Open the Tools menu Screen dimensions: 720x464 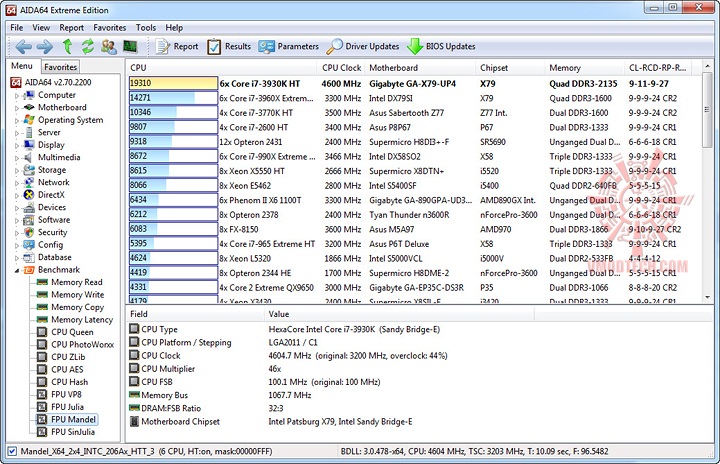coord(146,28)
